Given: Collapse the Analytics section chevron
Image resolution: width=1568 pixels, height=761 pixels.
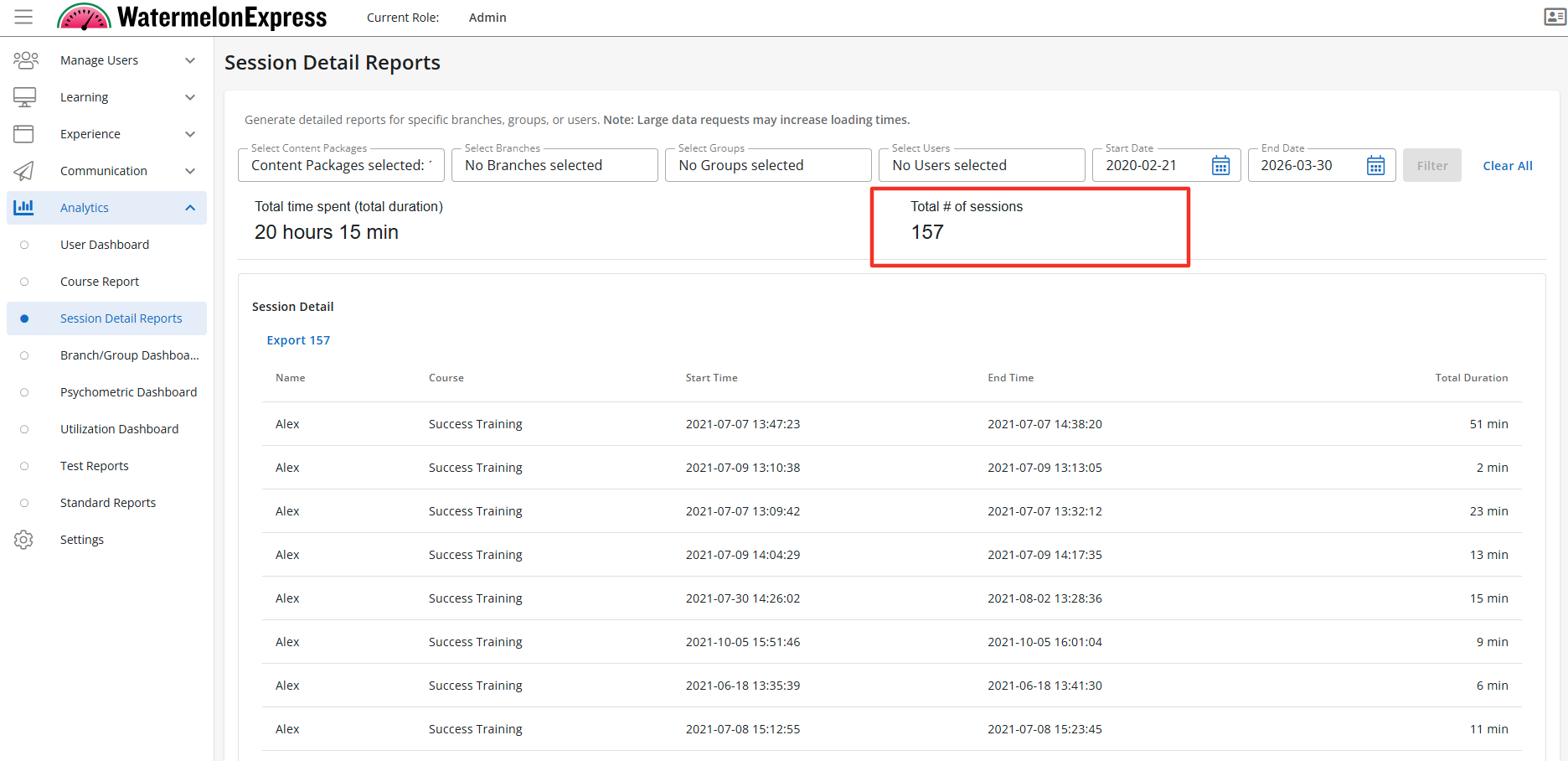Looking at the screenshot, I should [190, 208].
